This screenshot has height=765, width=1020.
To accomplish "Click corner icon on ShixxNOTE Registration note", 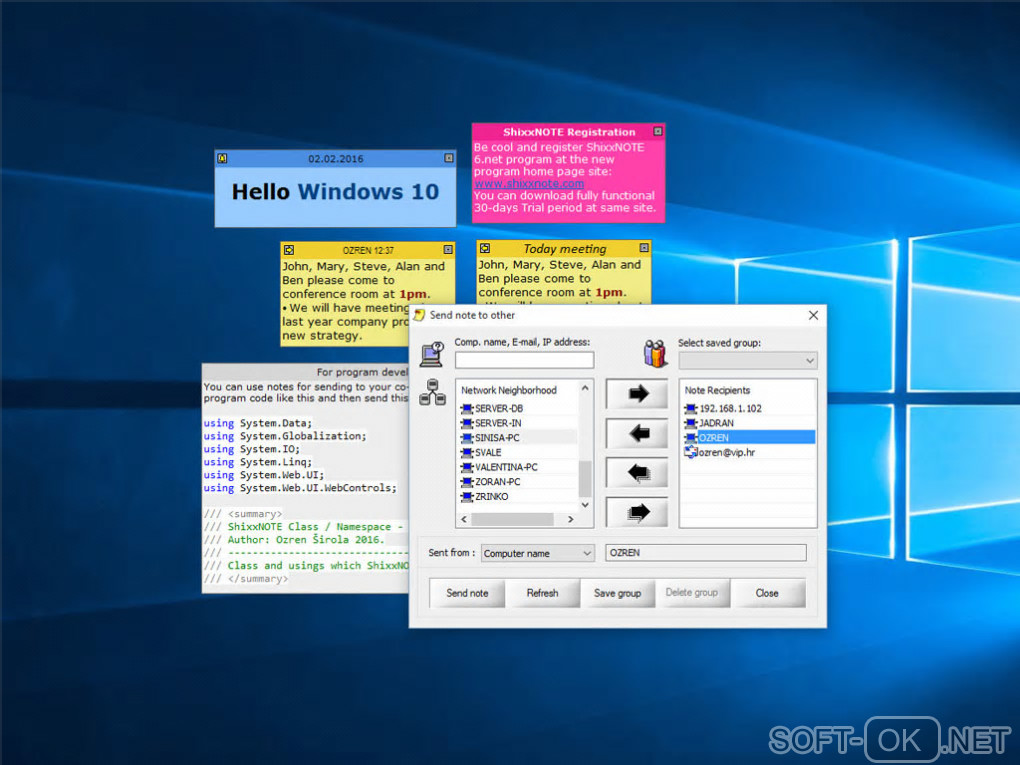I will [658, 131].
